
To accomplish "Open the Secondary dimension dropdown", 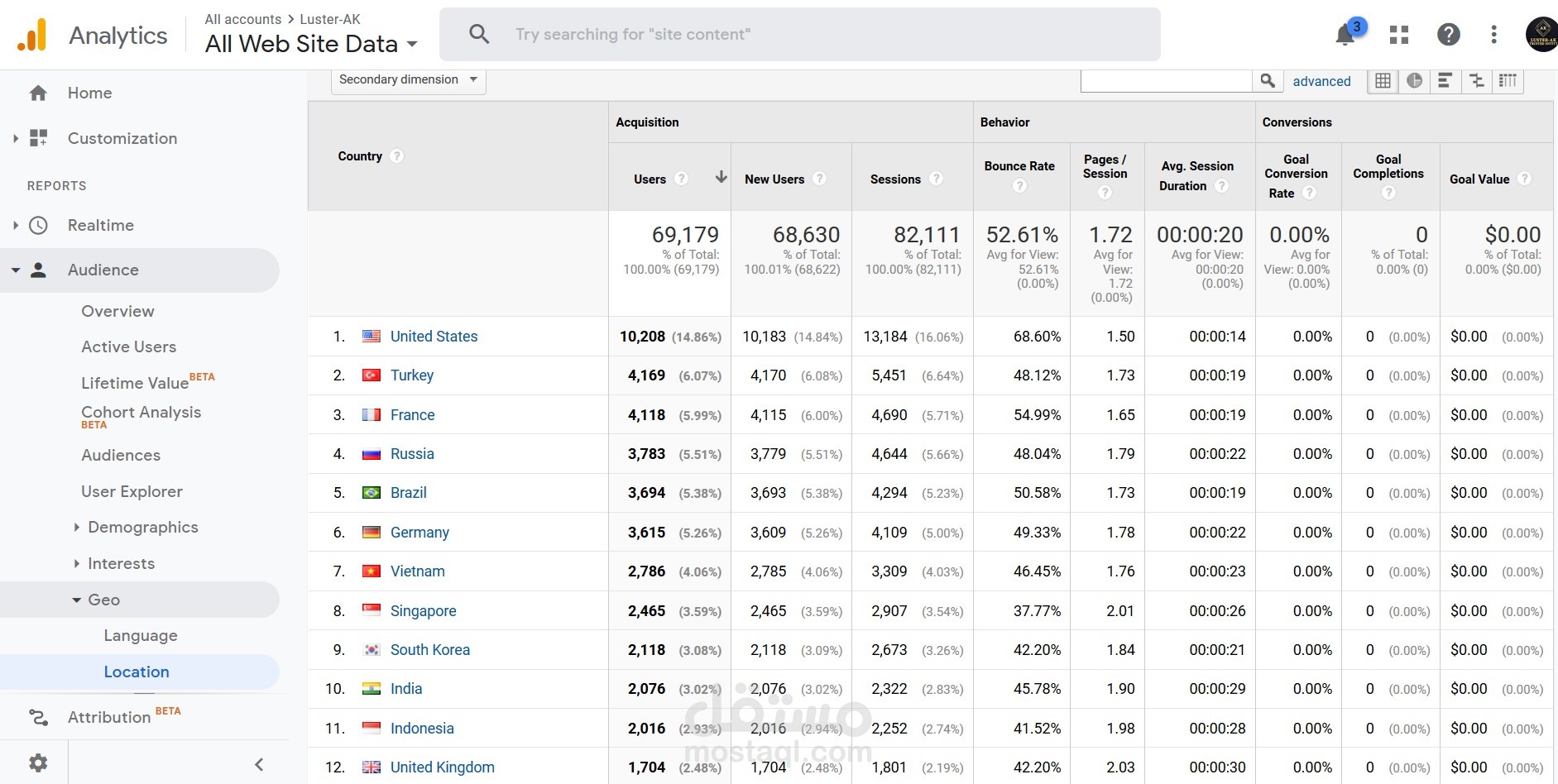I will pos(409,80).
